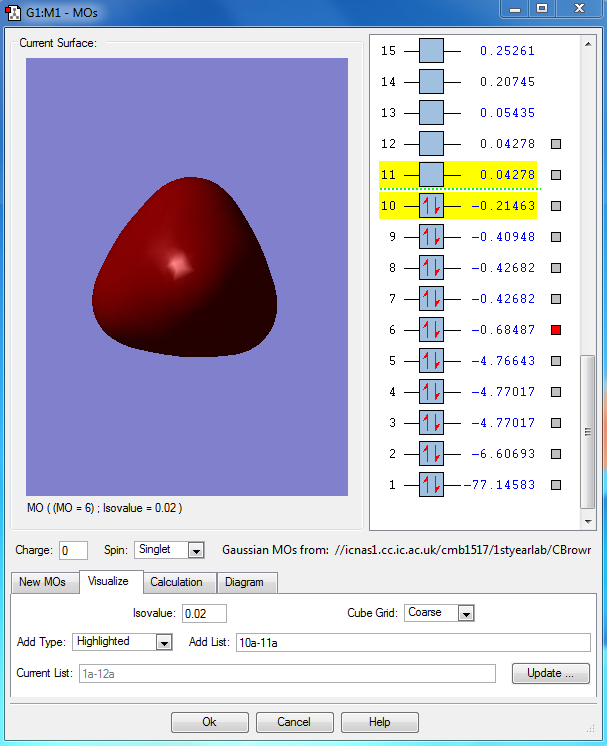
Task: Select the occupied orbital box for MO 2
Action: point(431,454)
